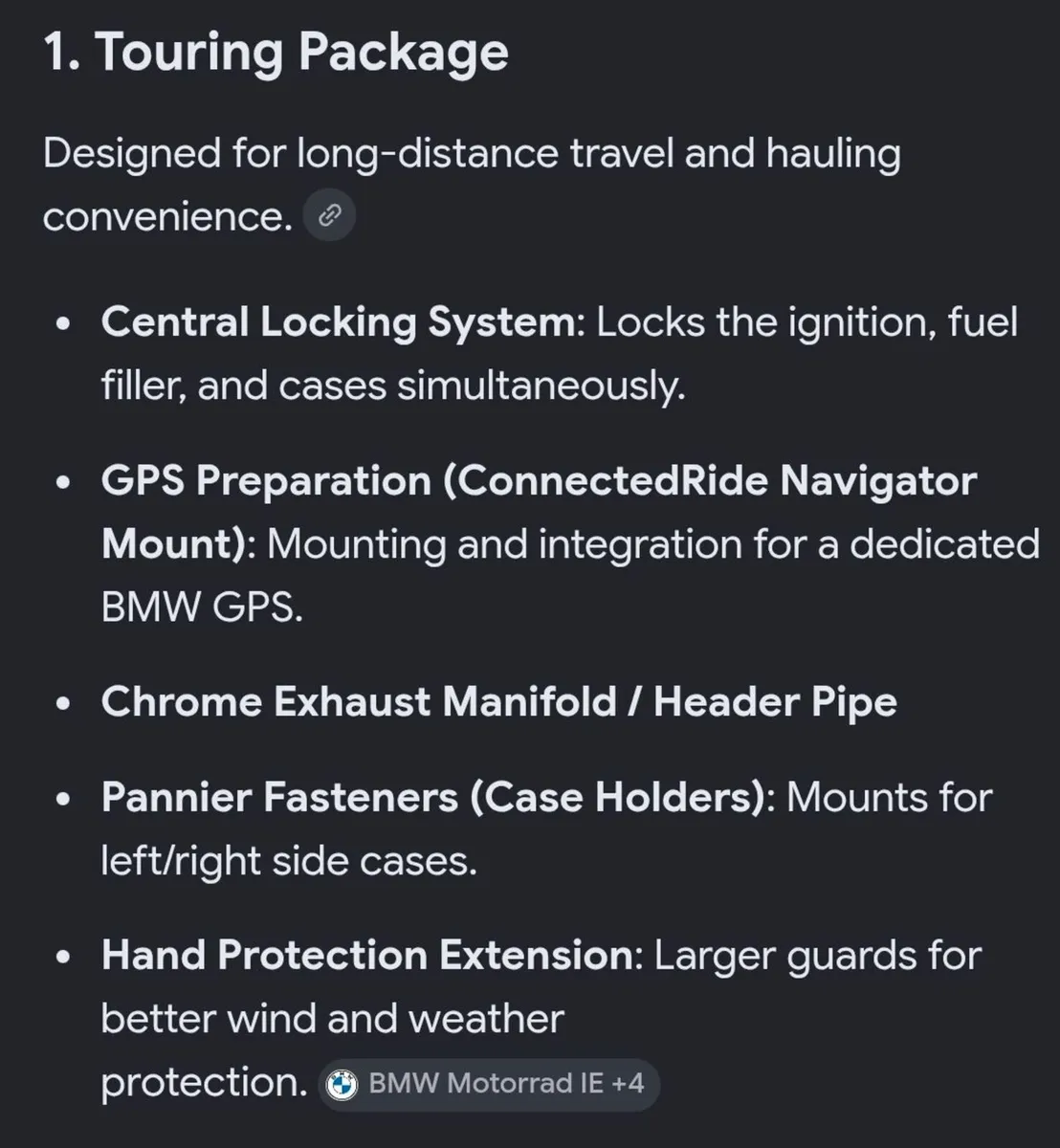Click bullet point beside Hand Protection Extension
The height and width of the screenshot is (1148, 1060).
point(63,957)
